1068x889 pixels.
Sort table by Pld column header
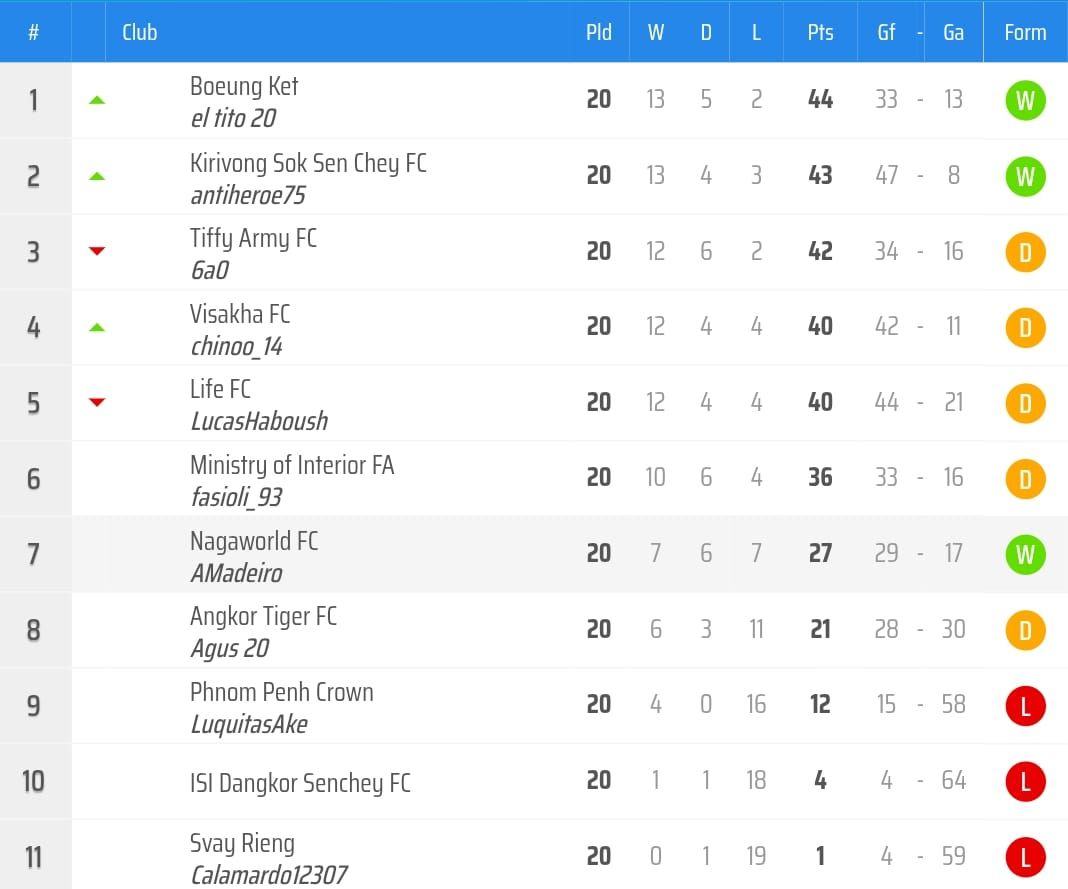point(598,32)
